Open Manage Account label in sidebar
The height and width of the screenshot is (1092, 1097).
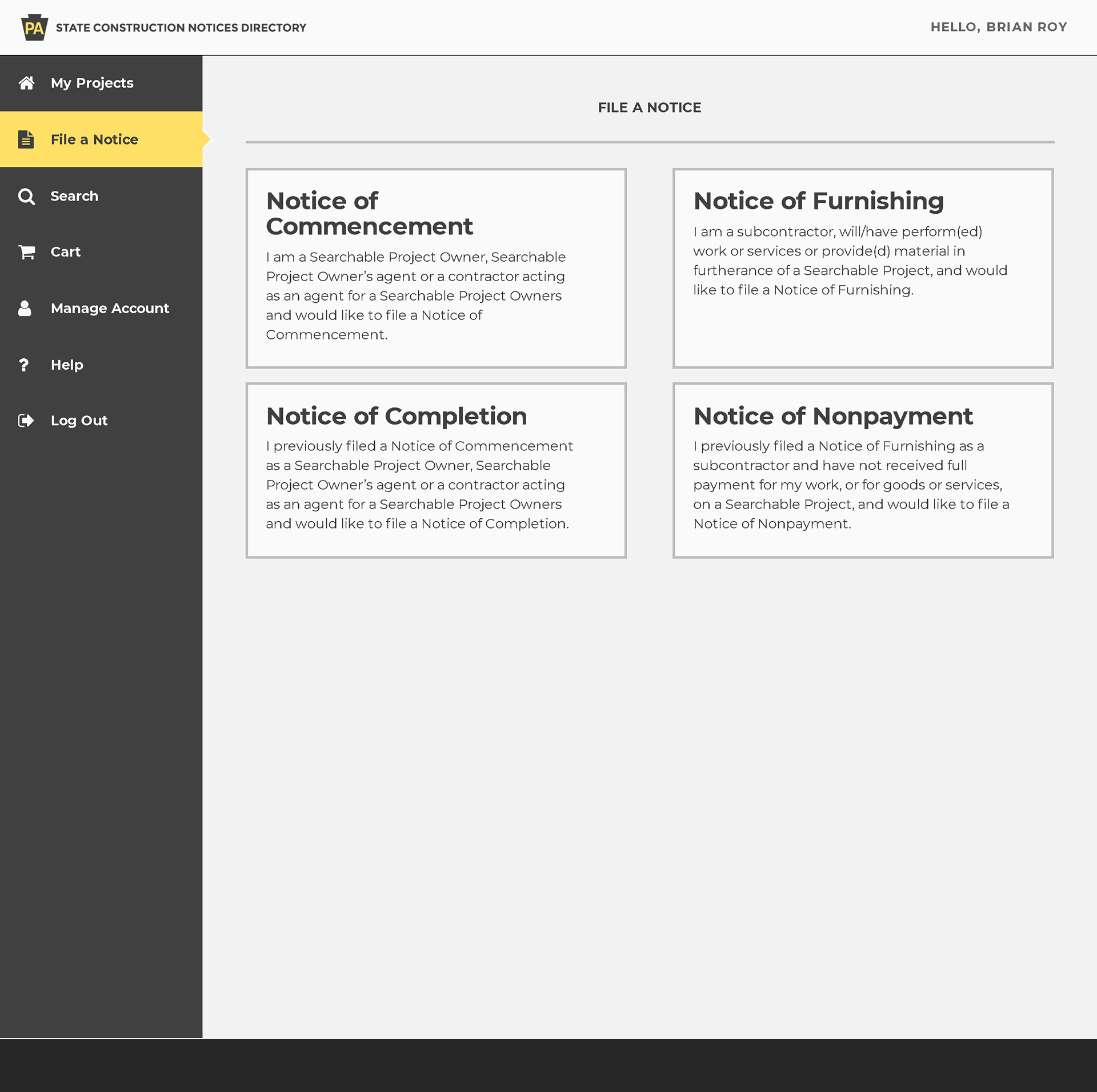coord(110,309)
